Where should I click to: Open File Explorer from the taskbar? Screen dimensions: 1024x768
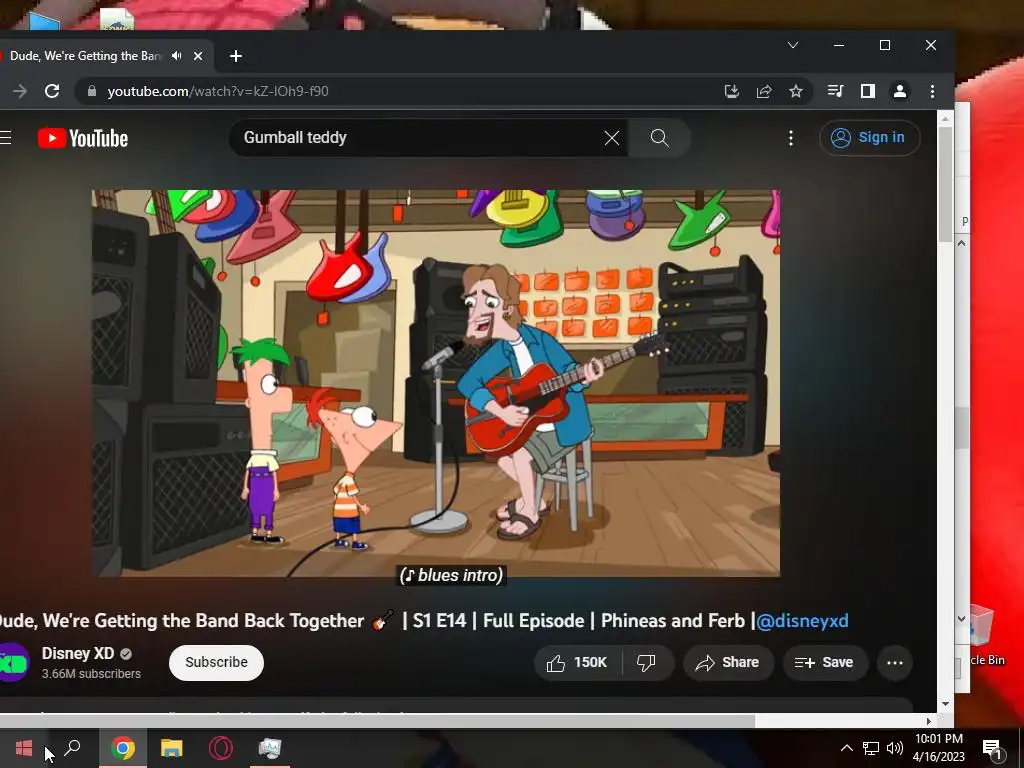click(x=172, y=748)
